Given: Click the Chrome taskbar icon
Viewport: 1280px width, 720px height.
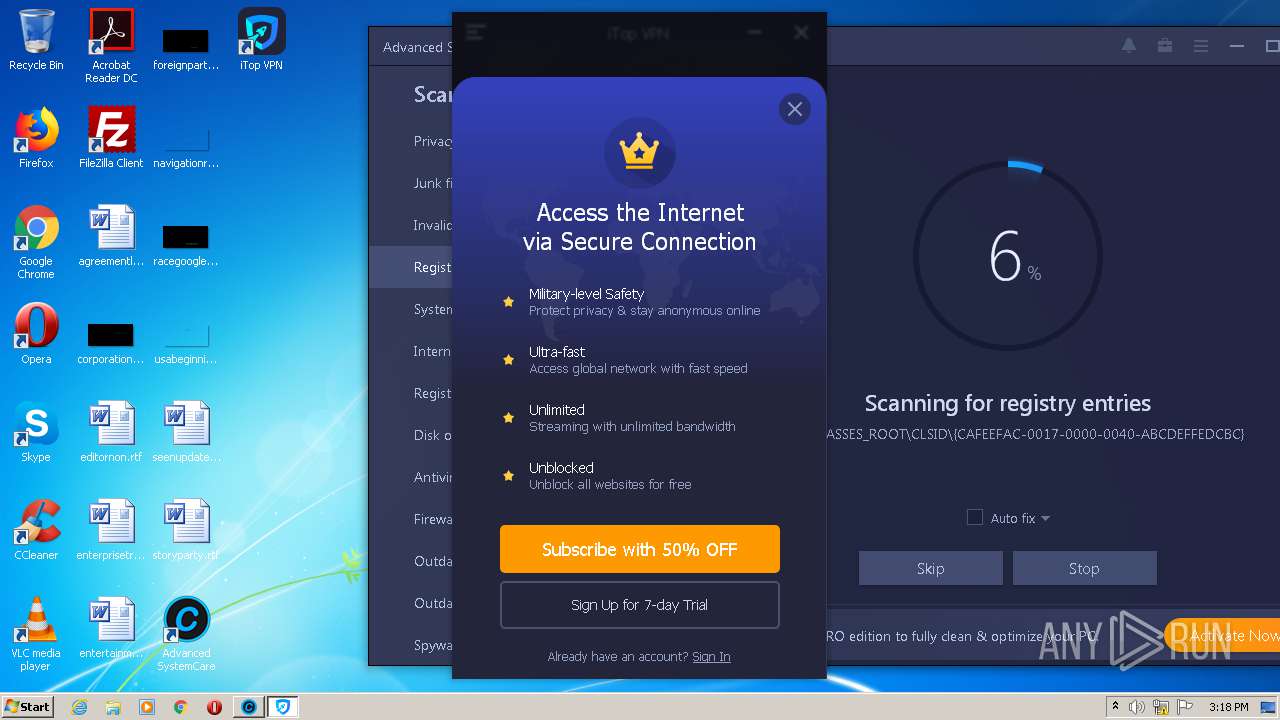Looking at the screenshot, I should [181, 707].
